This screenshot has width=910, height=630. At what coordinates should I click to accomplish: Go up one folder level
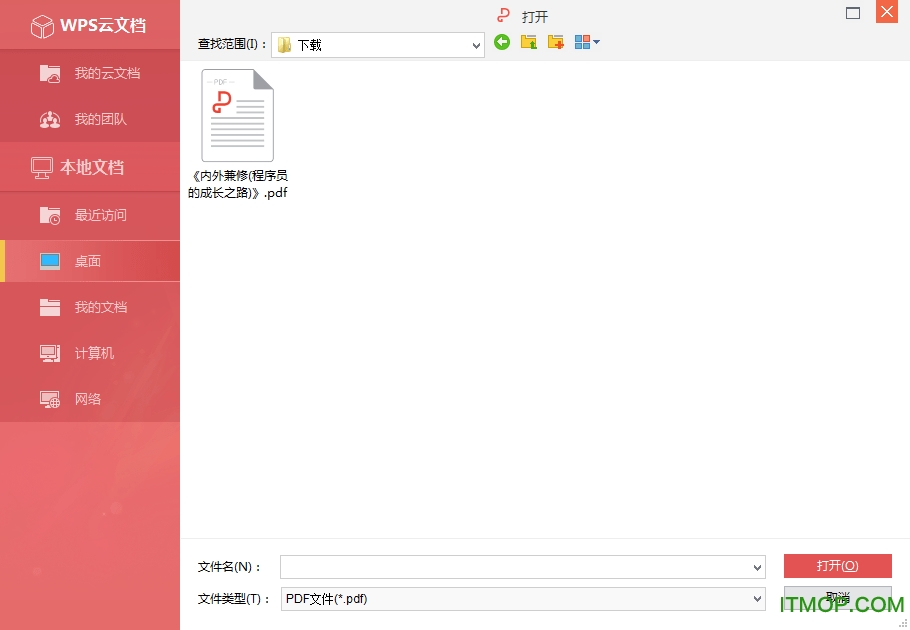pos(529,42)
